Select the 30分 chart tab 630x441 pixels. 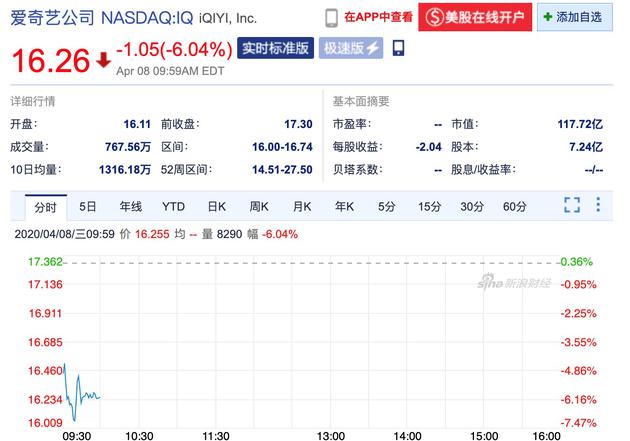click(x=472, y=207)
